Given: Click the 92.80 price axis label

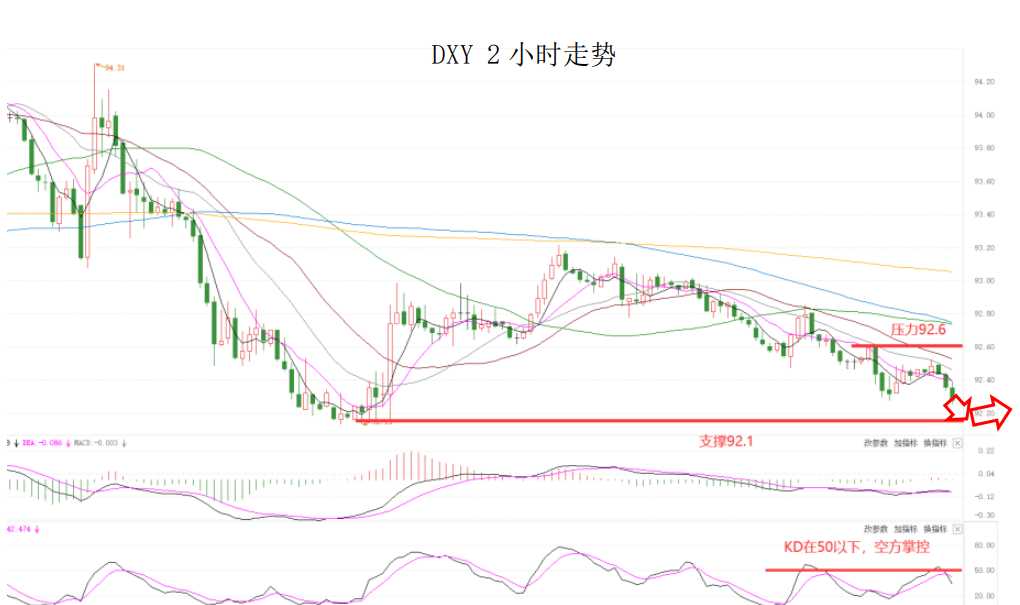Looking at the screenshot, I should coord(984,314).
